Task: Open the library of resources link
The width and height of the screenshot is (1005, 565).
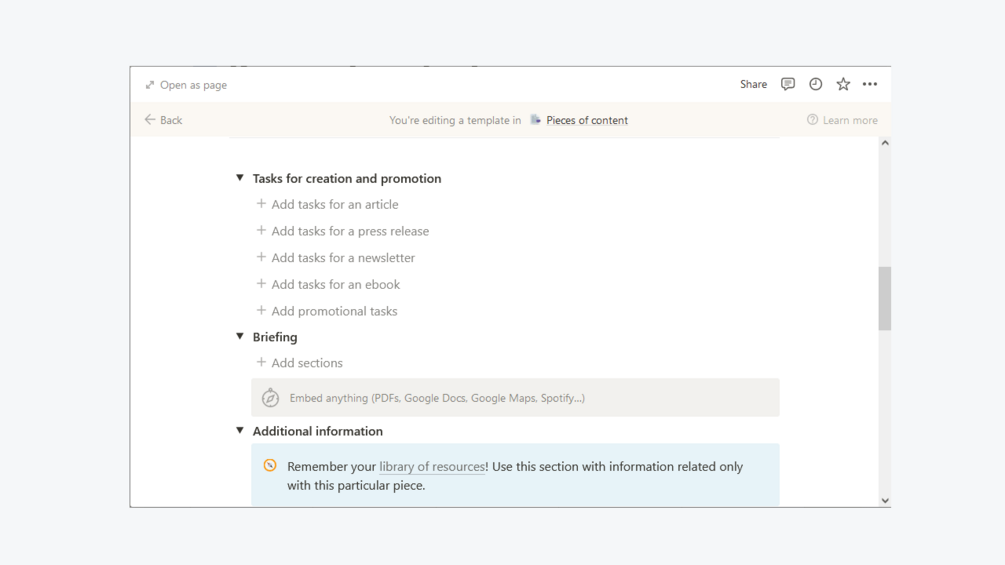Action: pyautogui.click(x=432, y=467)
